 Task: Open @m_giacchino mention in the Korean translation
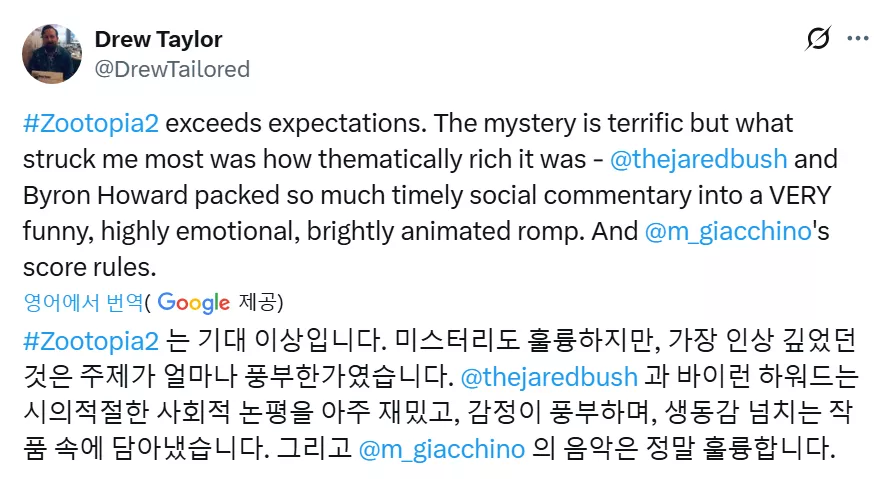[x=441, y=449]
